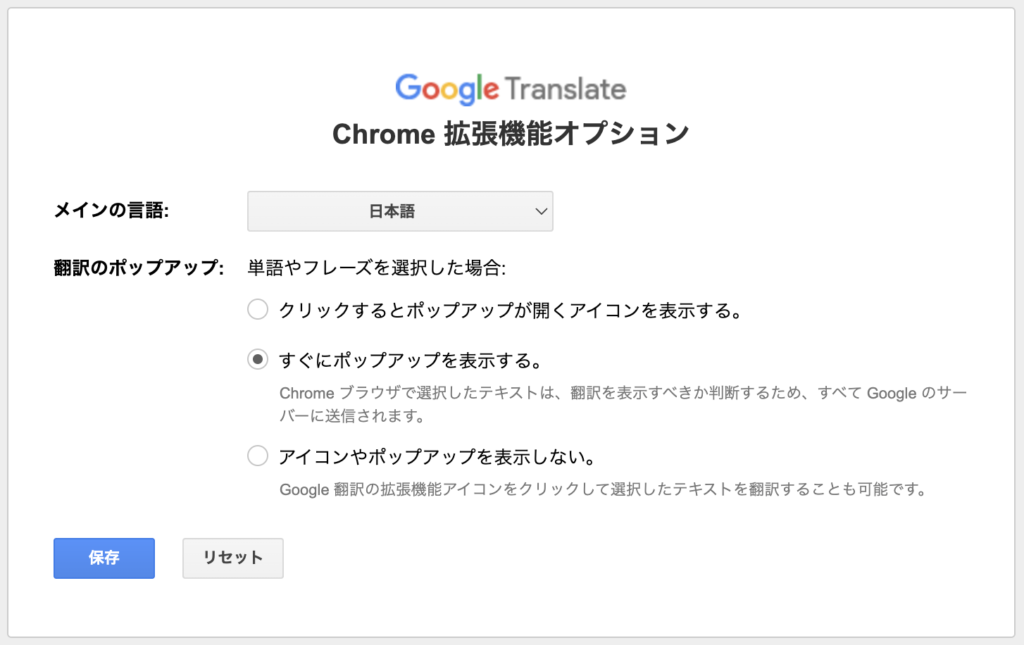Click the Google Translate logo
The height and width of the screenshot is (645, 1024).
(x=510, y=89)
